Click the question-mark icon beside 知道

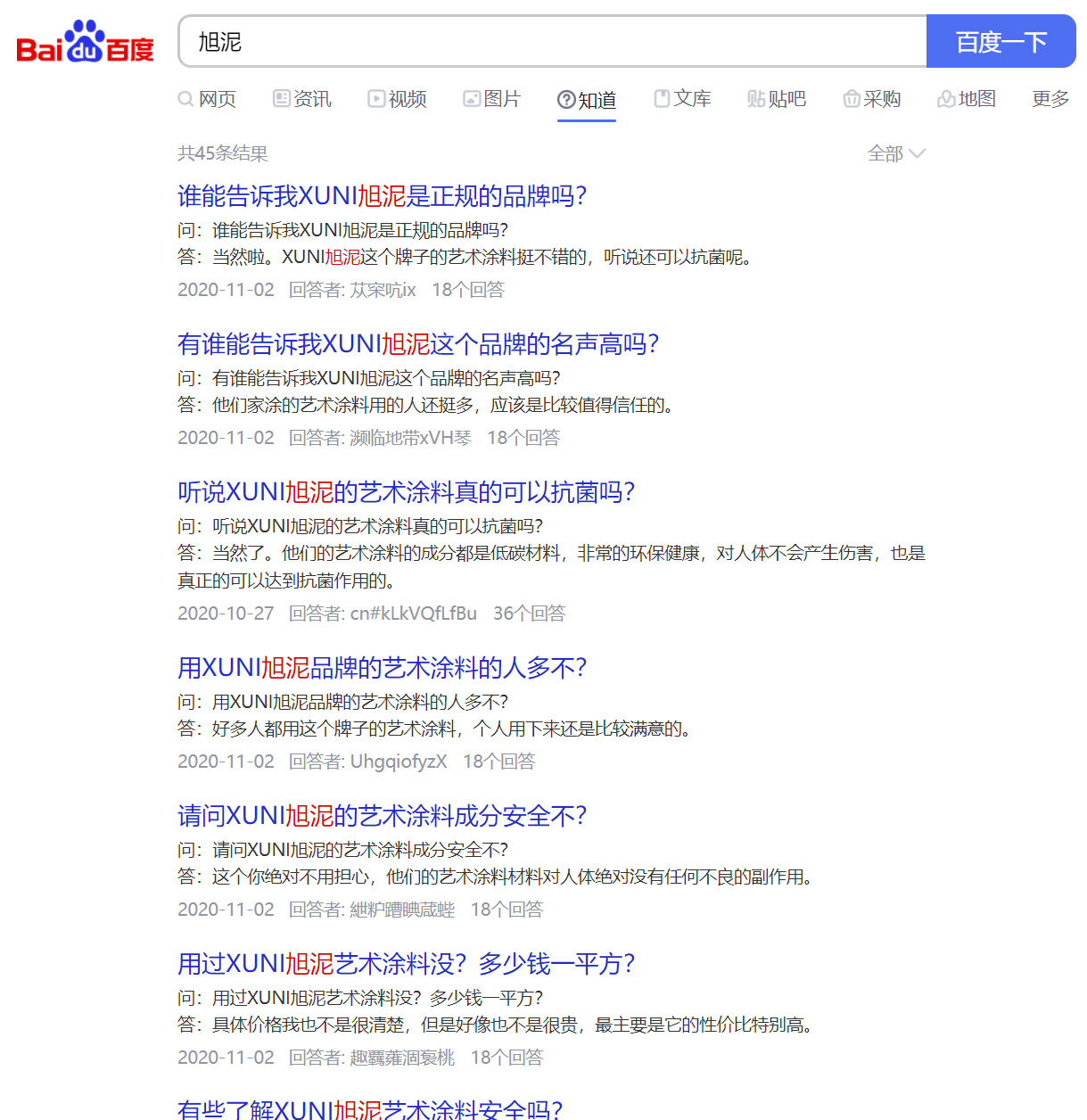point(566,100)
